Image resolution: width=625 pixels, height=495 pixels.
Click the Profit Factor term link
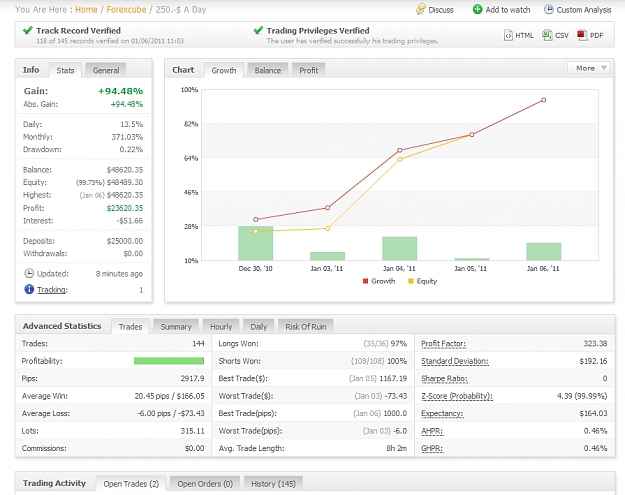coord(443,344)
